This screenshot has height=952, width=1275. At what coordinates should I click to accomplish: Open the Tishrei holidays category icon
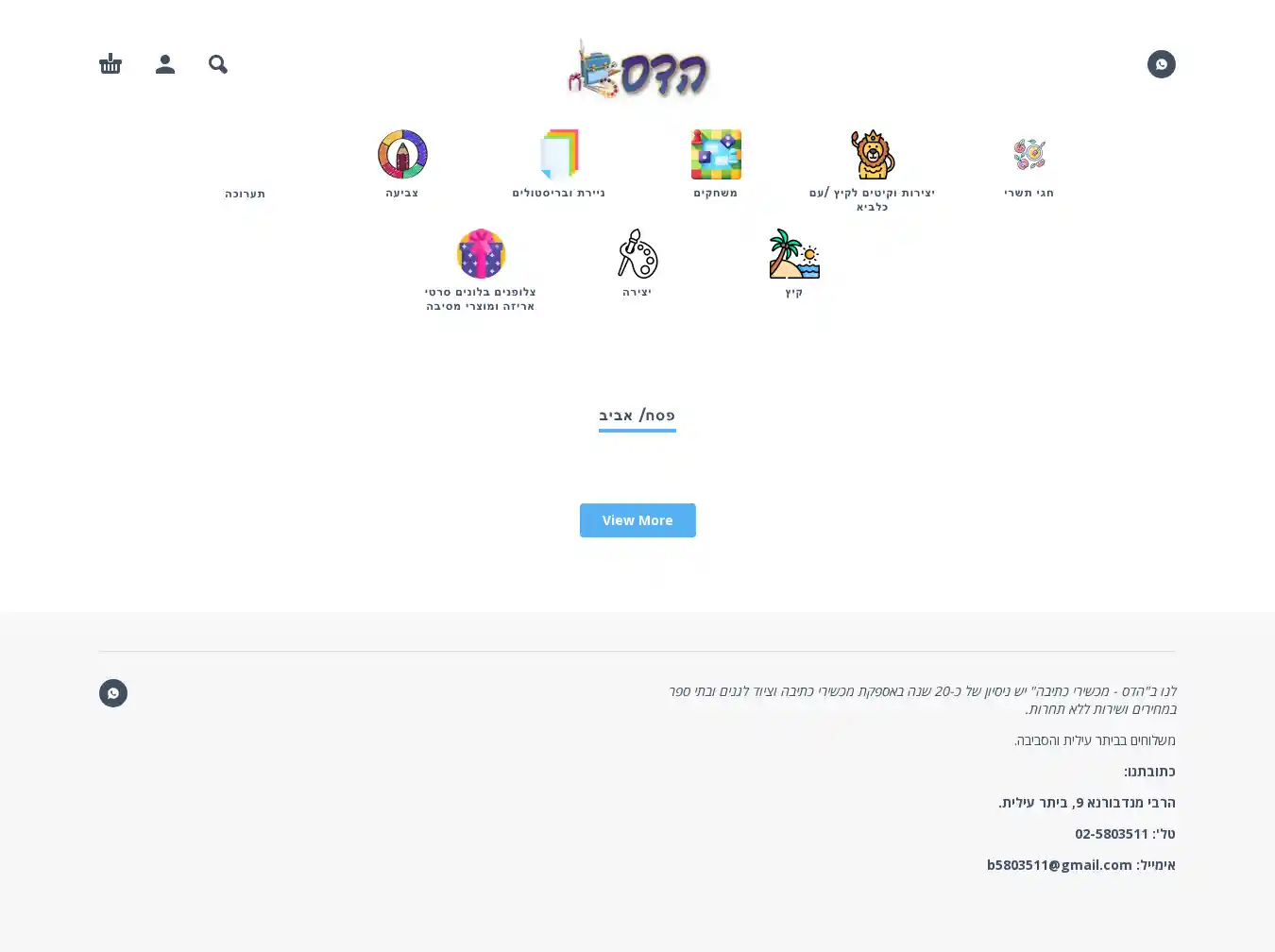pos(1029,155)
